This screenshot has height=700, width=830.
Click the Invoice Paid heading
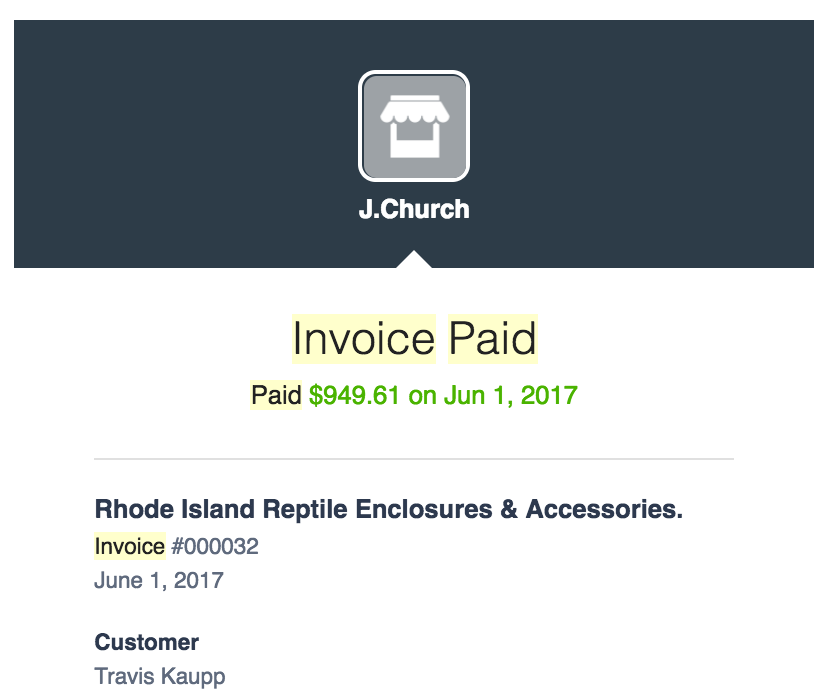coord(415,339)
